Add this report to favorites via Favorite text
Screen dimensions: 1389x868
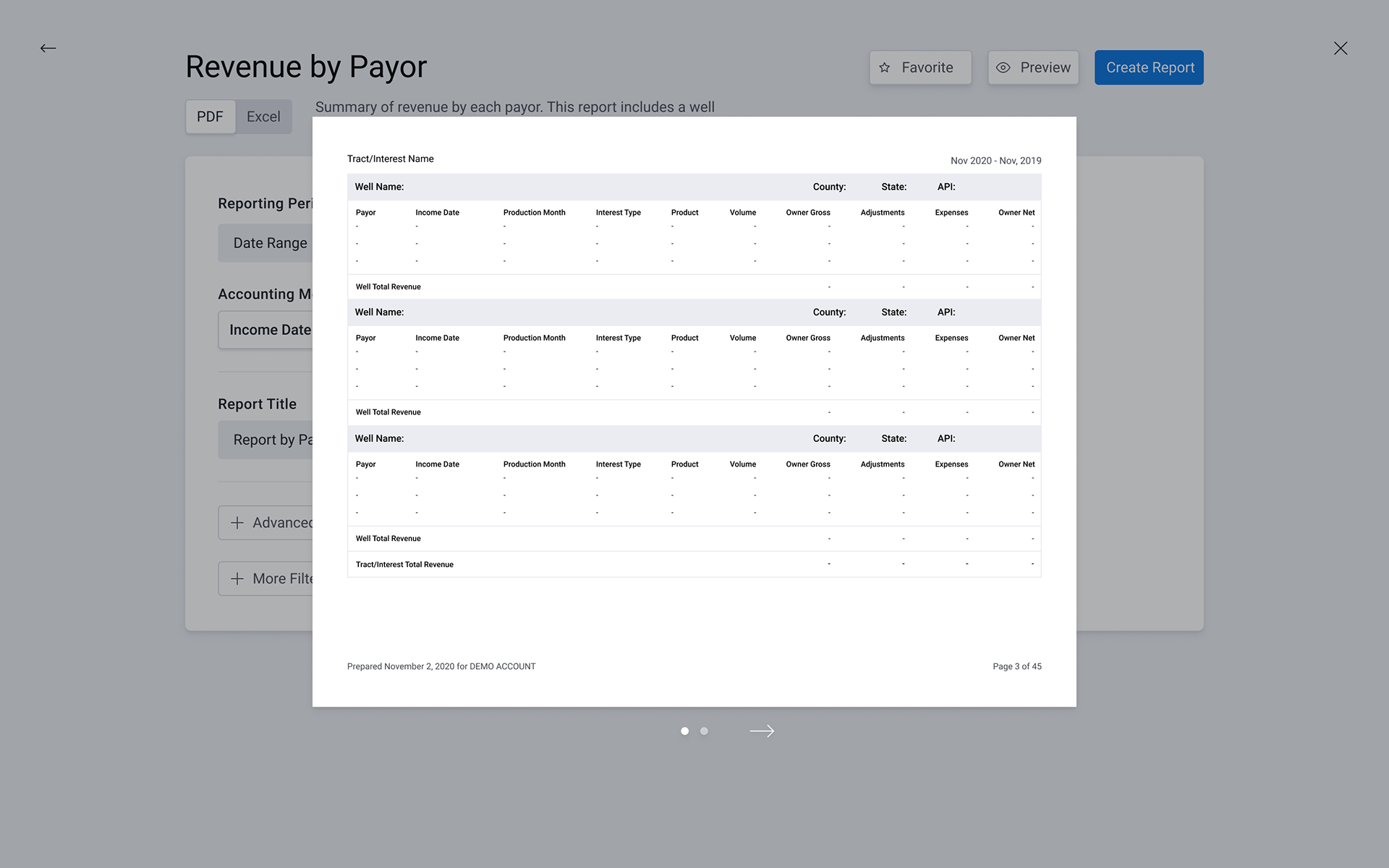927,67
